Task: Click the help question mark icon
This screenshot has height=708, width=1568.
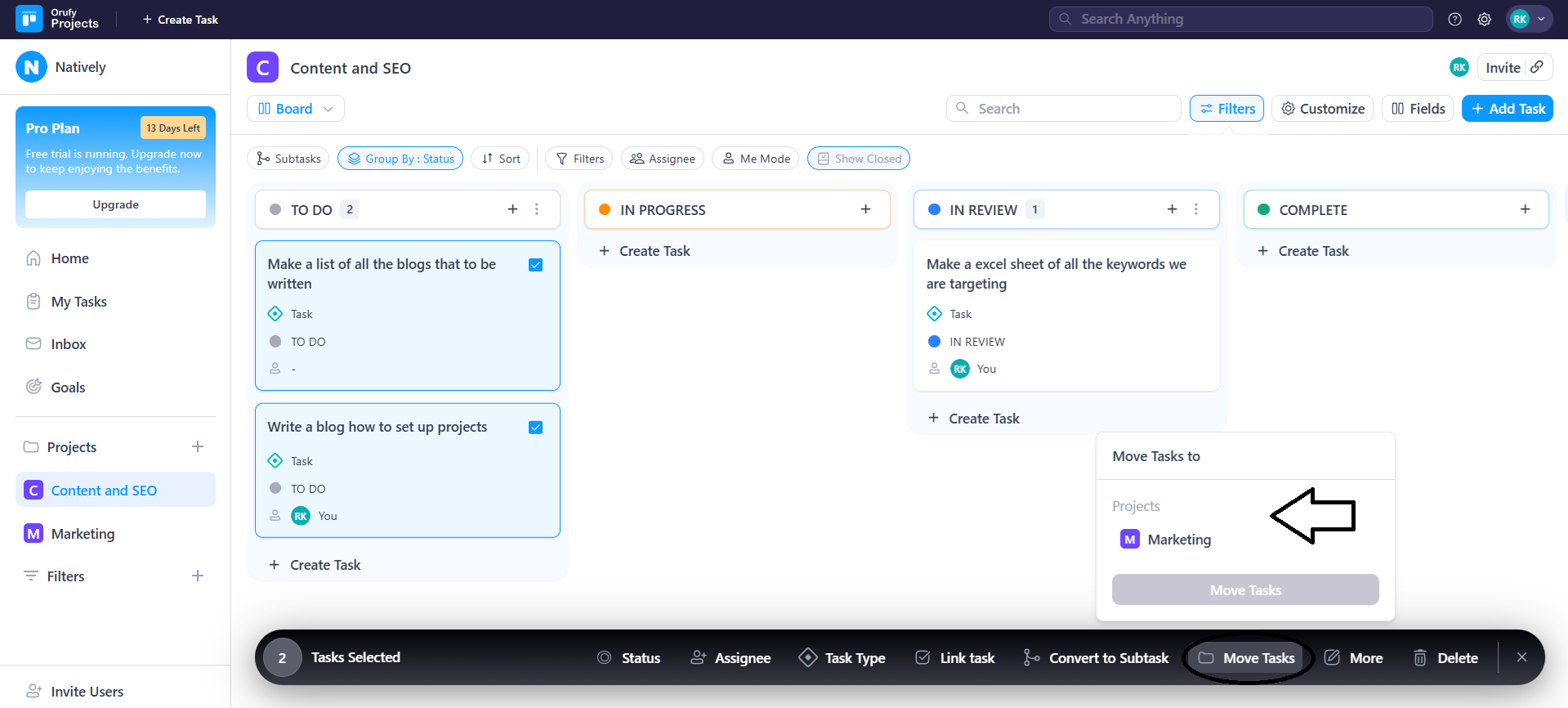Action: click(1454, 20)
